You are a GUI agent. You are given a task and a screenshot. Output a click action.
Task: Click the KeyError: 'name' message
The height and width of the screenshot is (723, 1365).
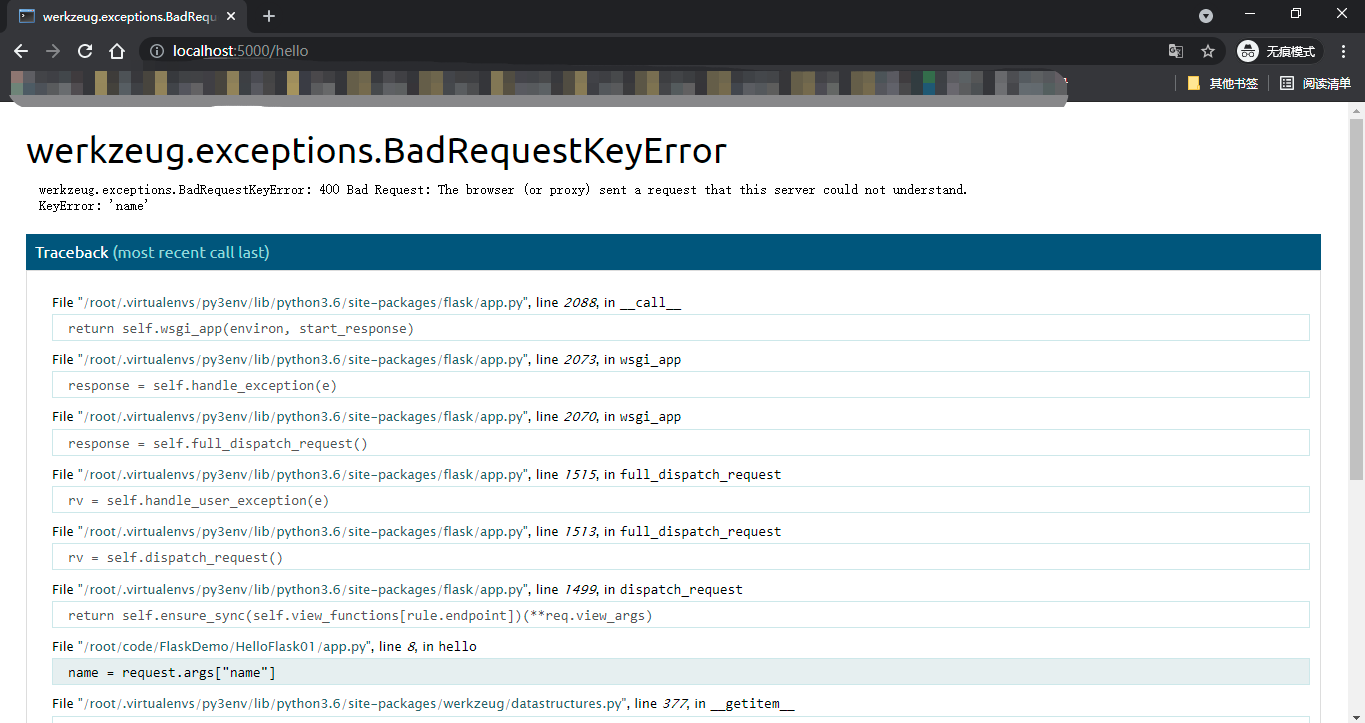tap(94, 205)
